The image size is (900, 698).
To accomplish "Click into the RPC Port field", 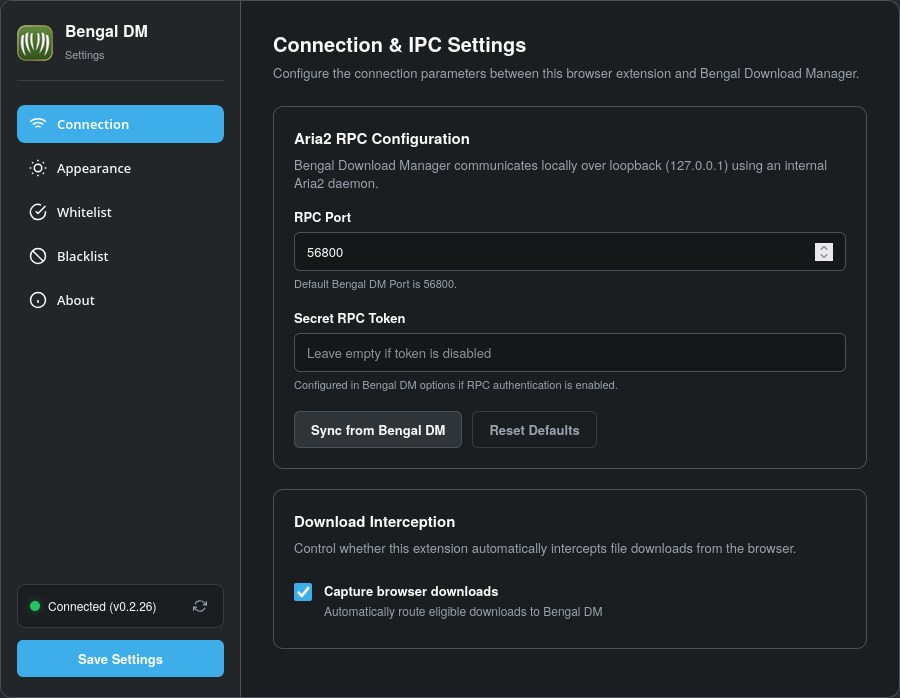I will point(569,251).
